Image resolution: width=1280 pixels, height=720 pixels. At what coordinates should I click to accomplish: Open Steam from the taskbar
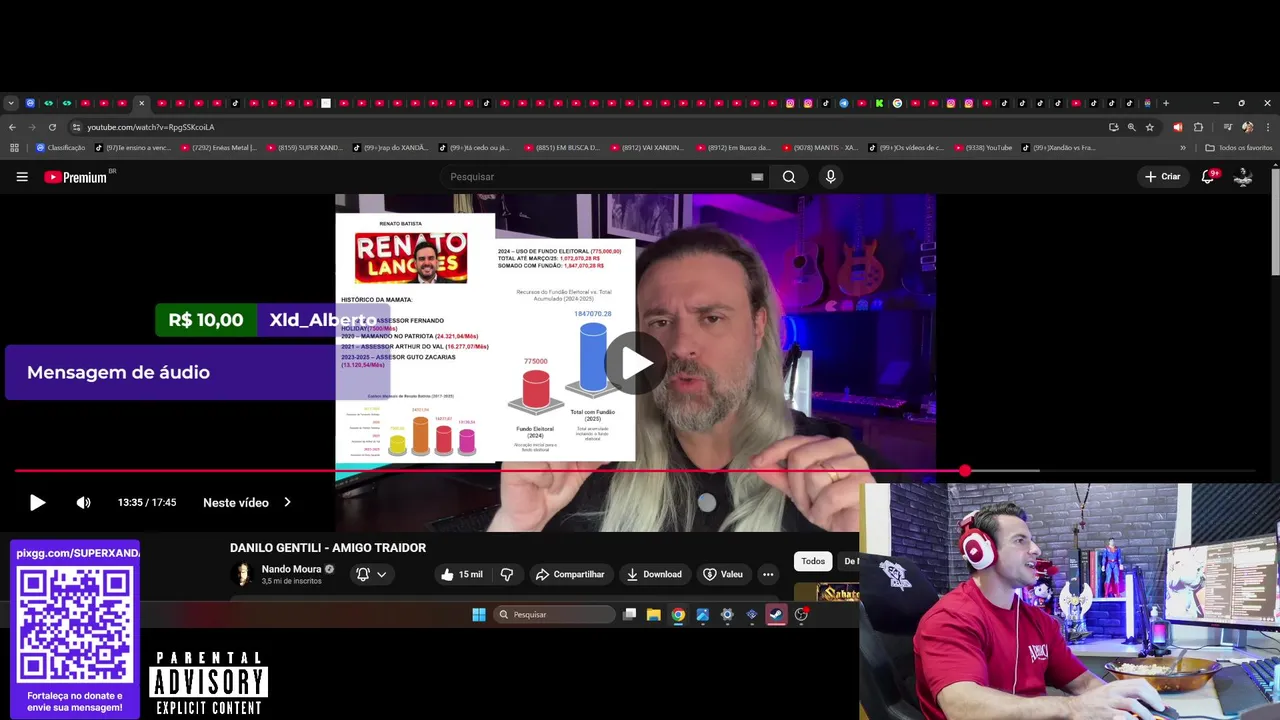point(776,615)
